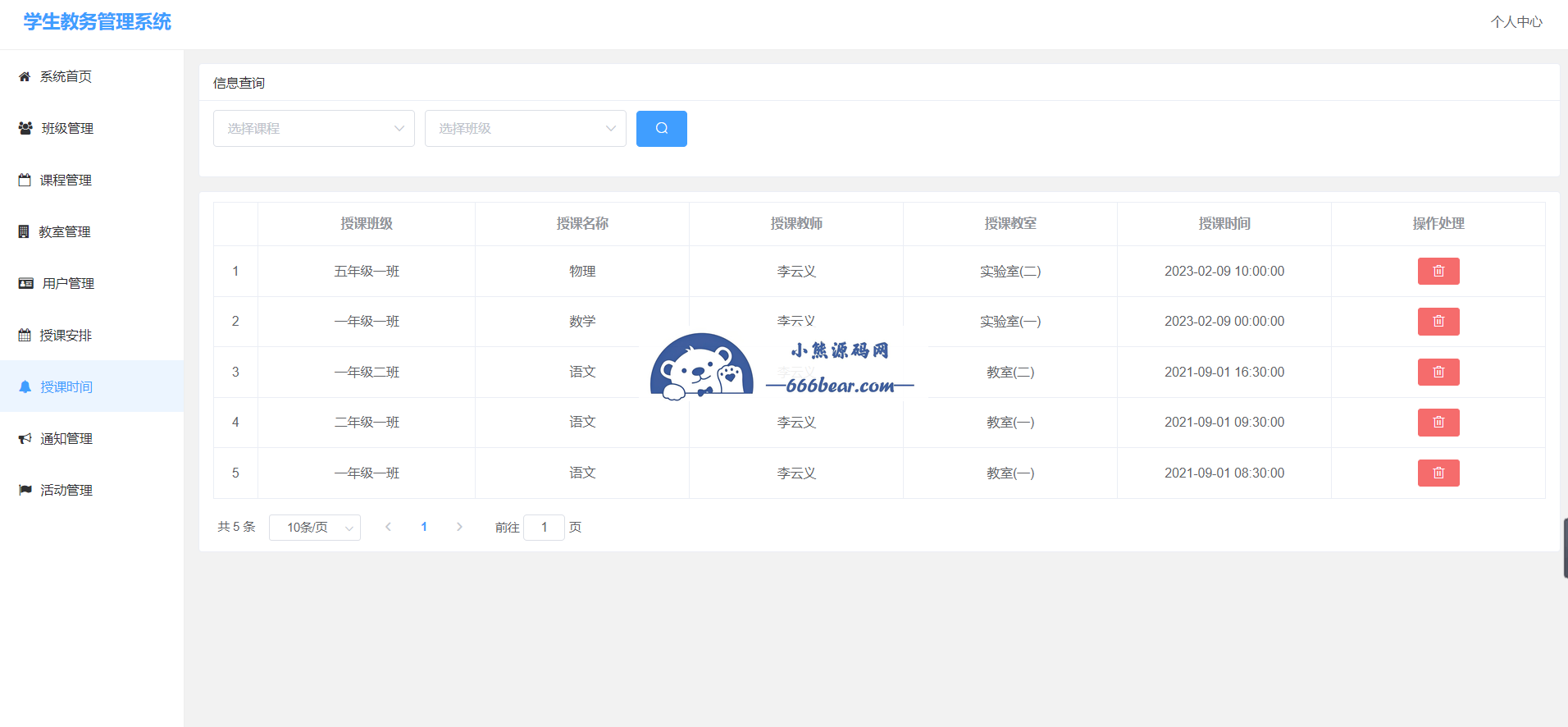Screen dimensions: 1568x727
Task: Click the 教室(二) classroom cell
Action: (1010, 373)
